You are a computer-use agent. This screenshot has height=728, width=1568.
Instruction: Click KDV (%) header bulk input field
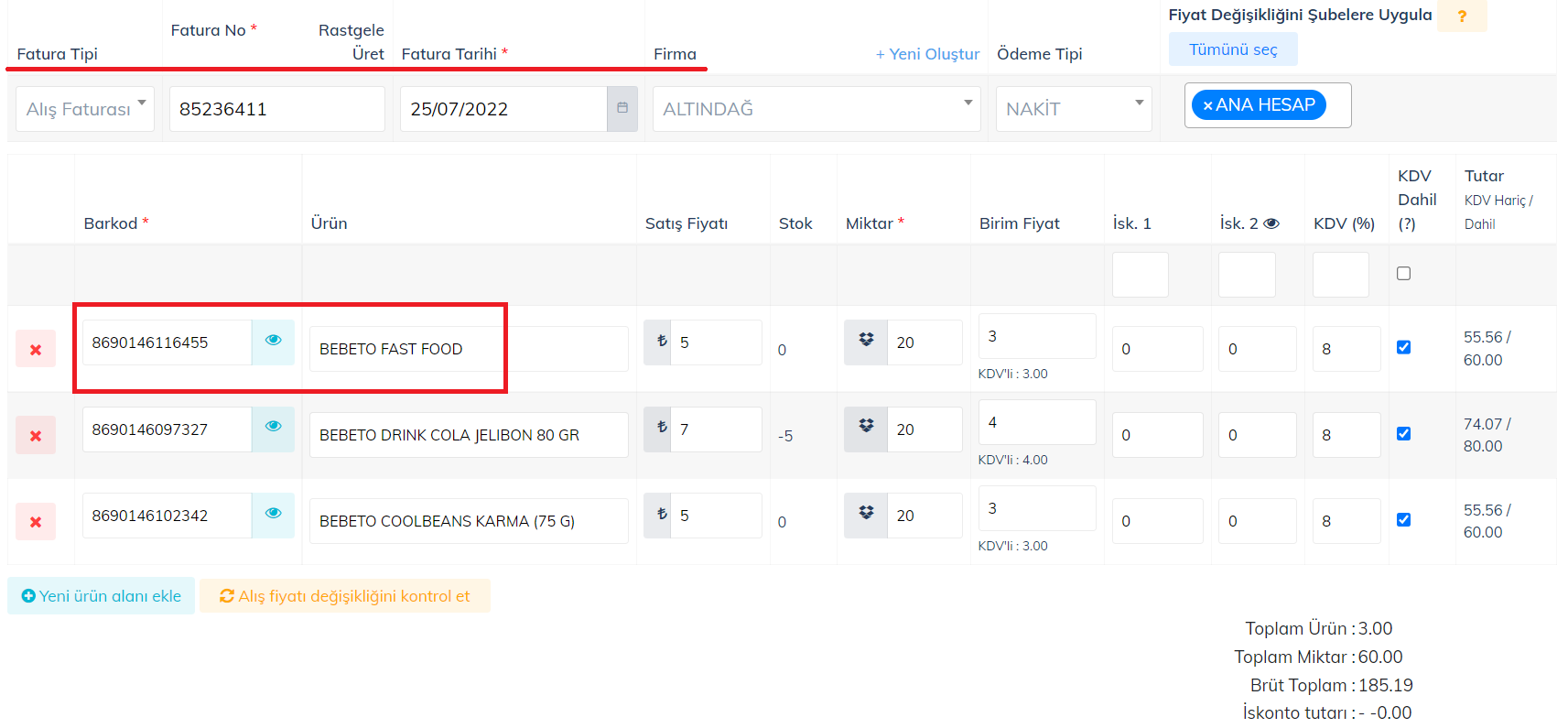(x=1341, y=275)
